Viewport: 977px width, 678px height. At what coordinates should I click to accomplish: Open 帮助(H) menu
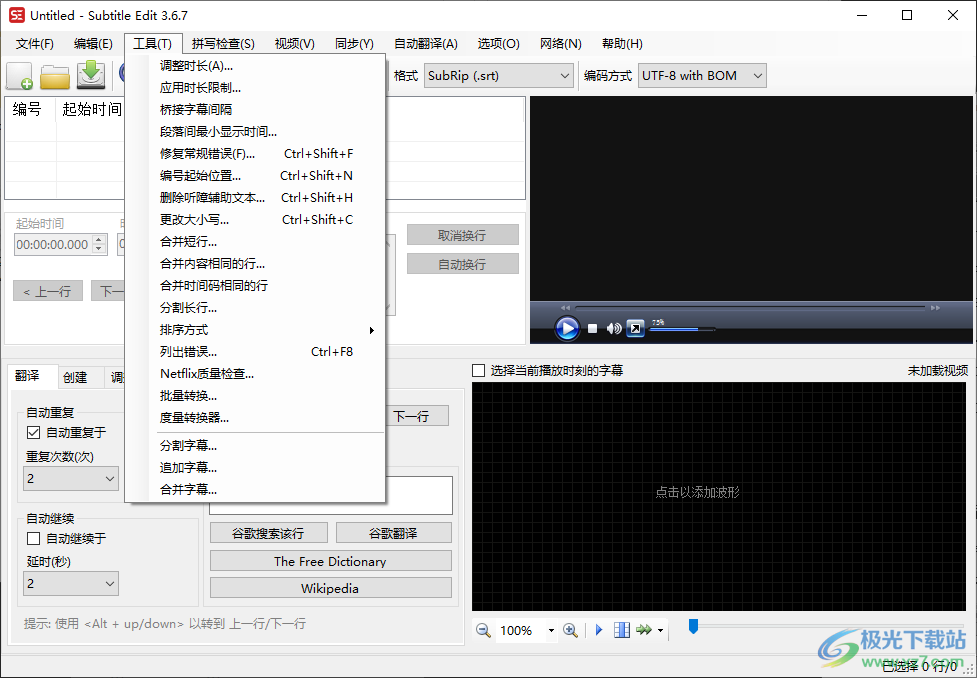click(x=622, y=44)
